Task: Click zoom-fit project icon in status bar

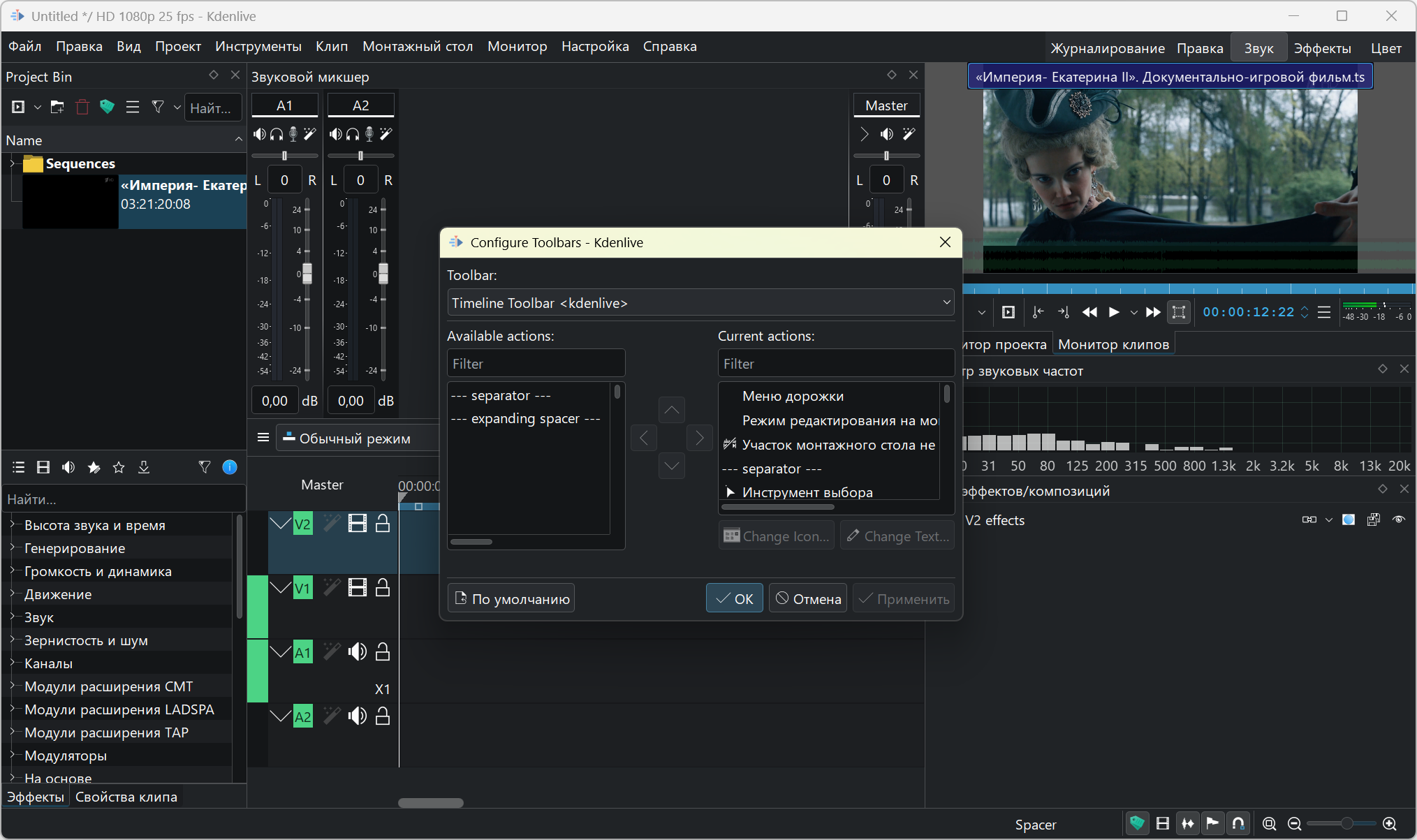Action: (x=1269, y=824)
